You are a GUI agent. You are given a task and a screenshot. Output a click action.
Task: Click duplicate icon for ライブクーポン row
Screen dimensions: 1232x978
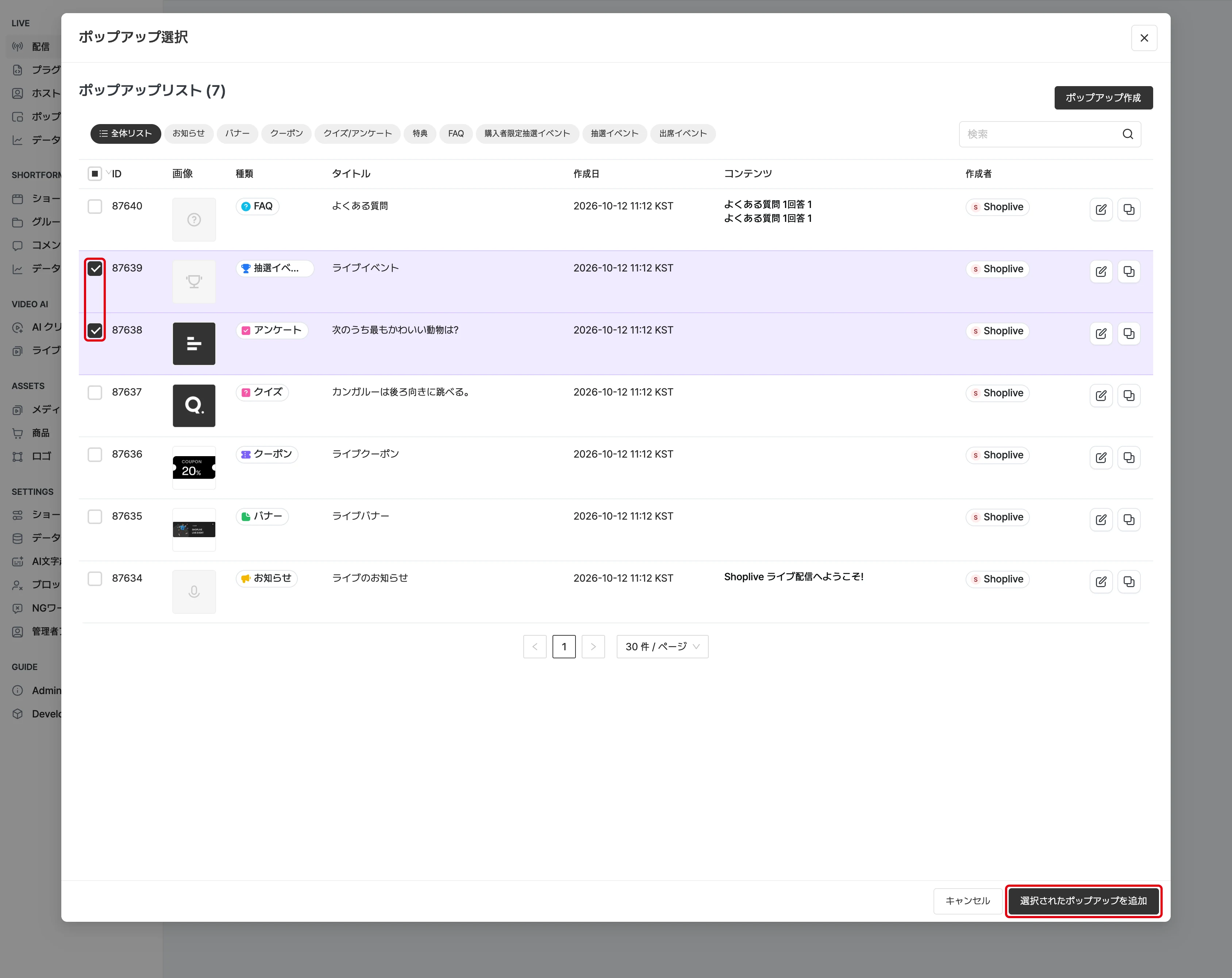click(x=1129, y=458)
